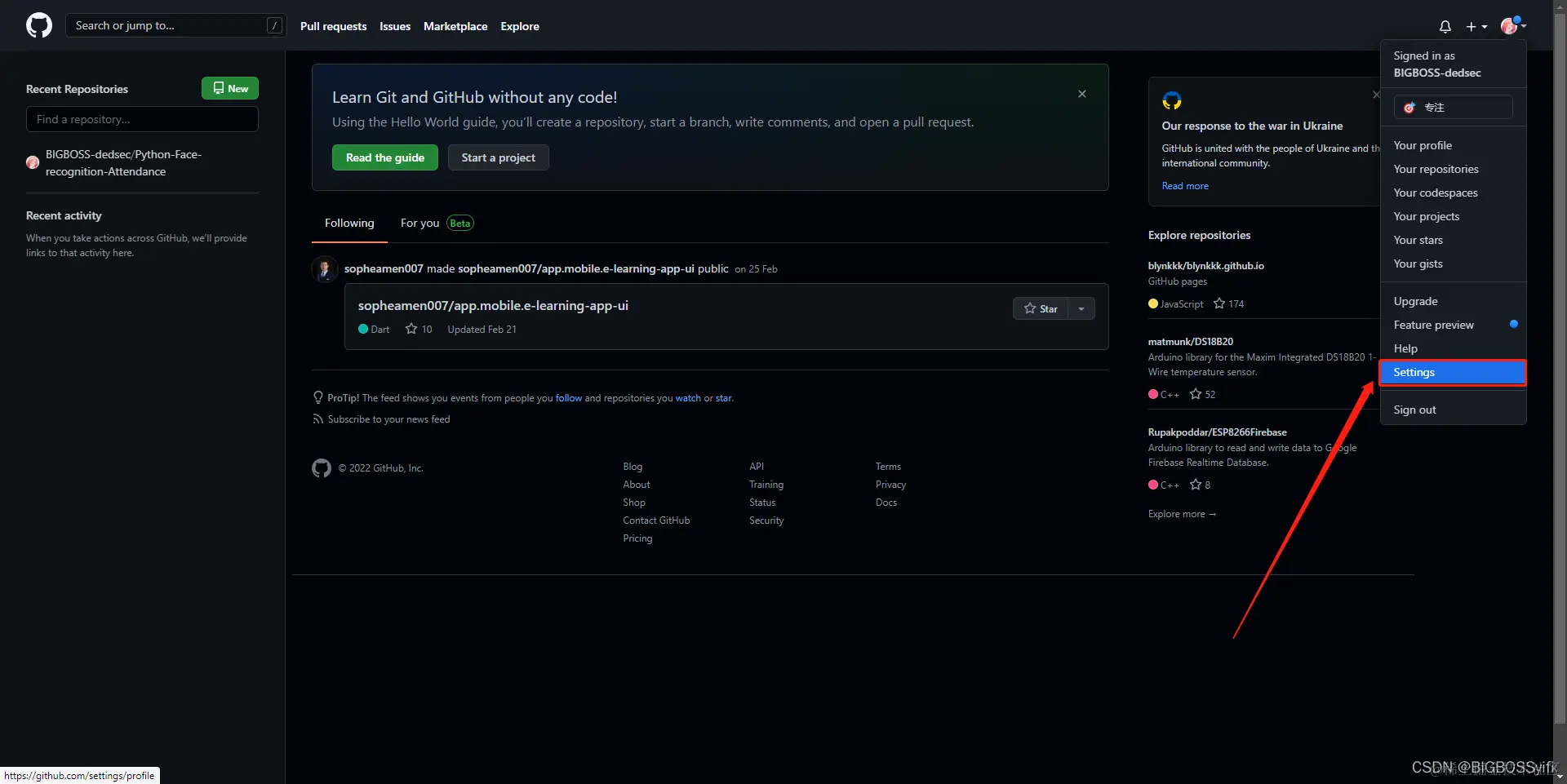1567x784 pixels.
Task: Open the Pricing footer link
Action: coord(637,538)
